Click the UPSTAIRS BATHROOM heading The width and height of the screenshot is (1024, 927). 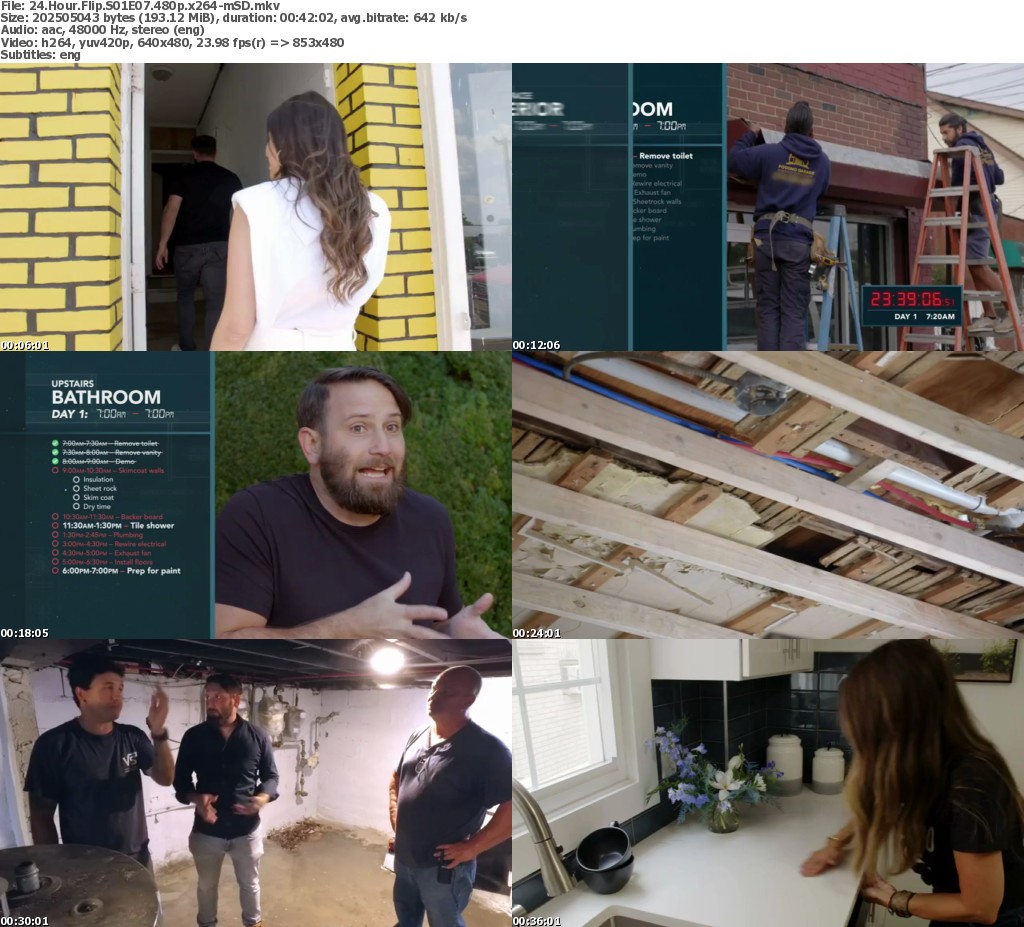tap(106, 391)
